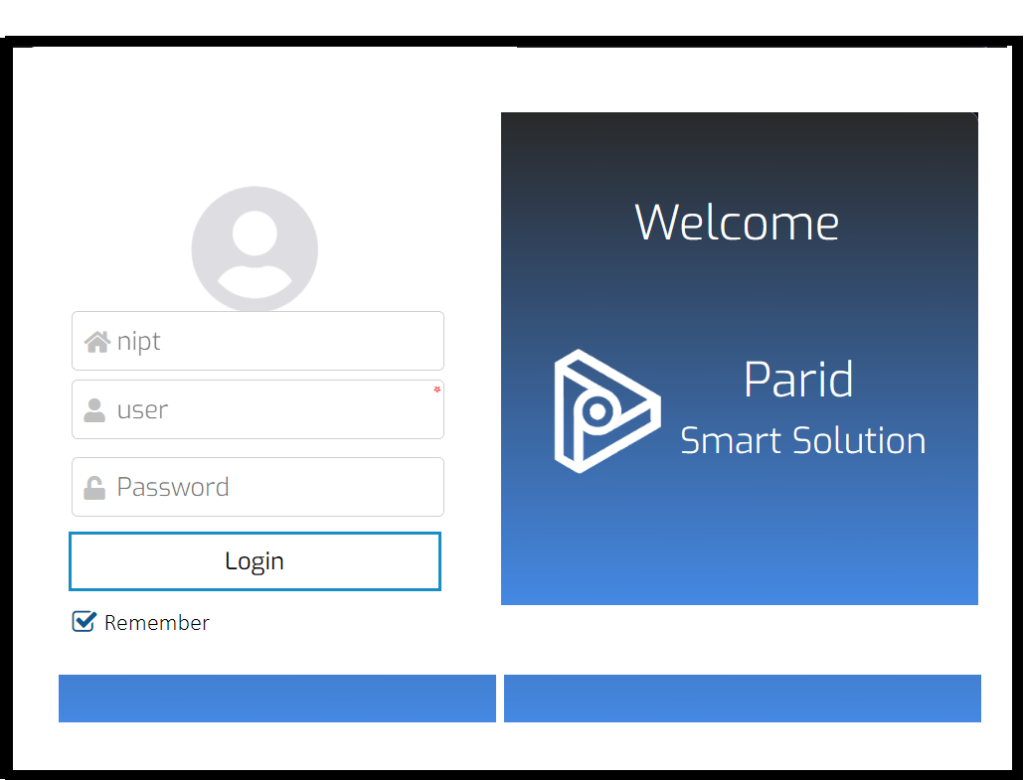Click the Parid brand name text
The image size is (1024, 780).
coord(798,379)
